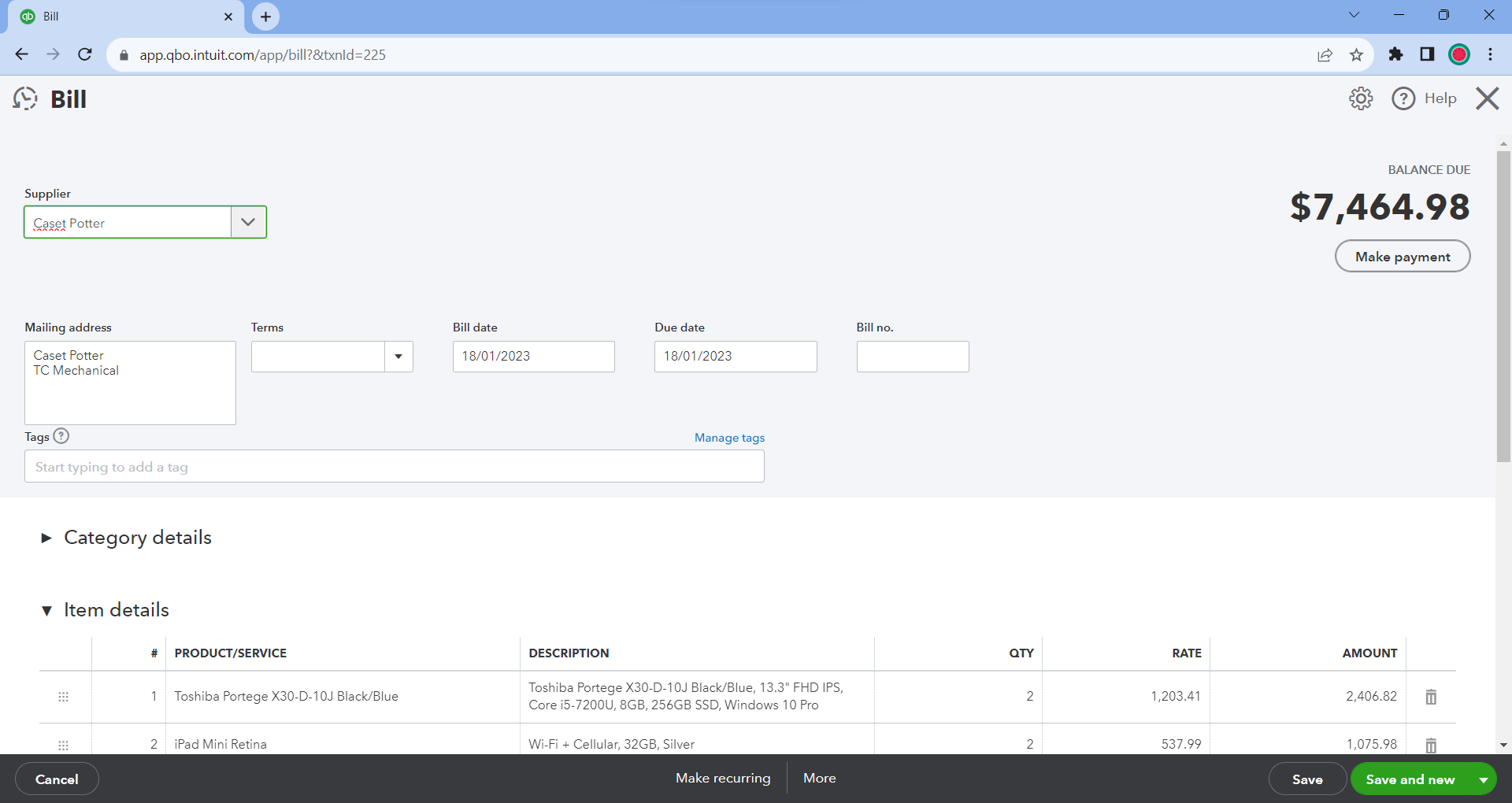Close the Bill browser tab

(228, 17)
